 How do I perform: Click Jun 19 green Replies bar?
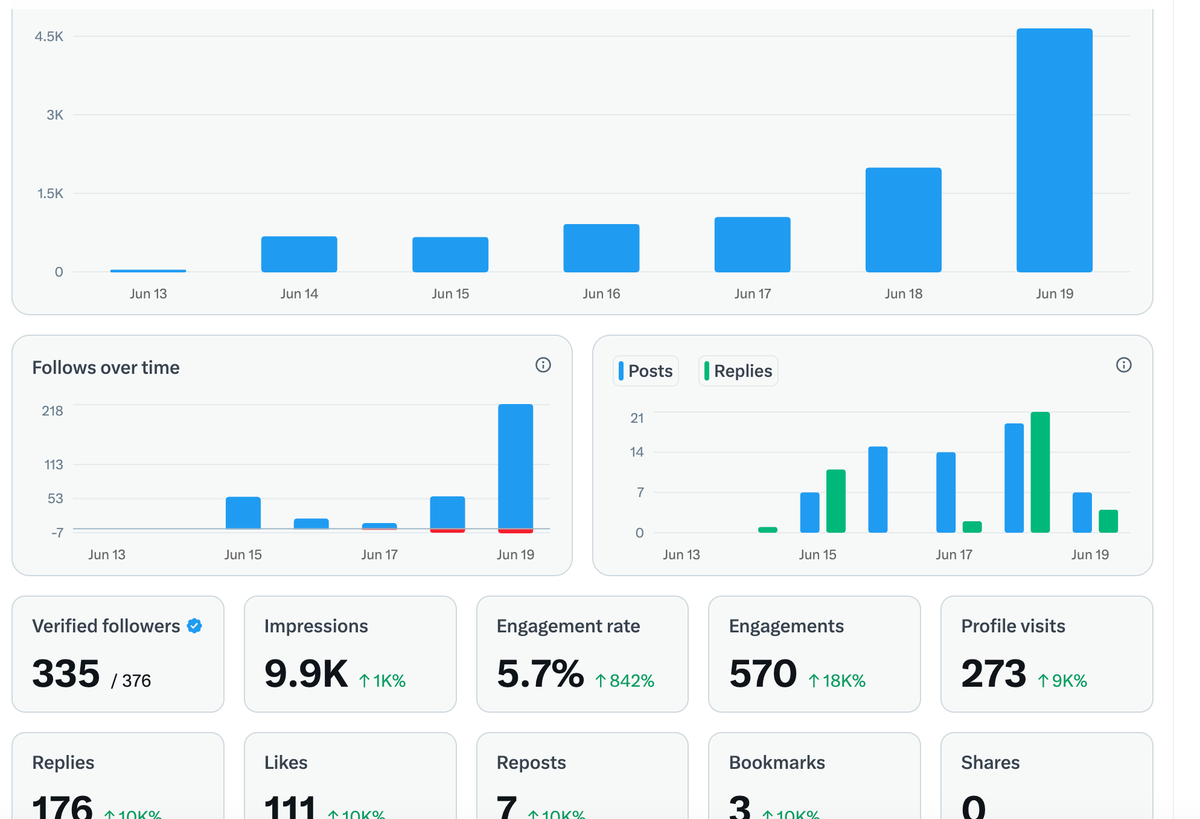tap(1108, 521)
